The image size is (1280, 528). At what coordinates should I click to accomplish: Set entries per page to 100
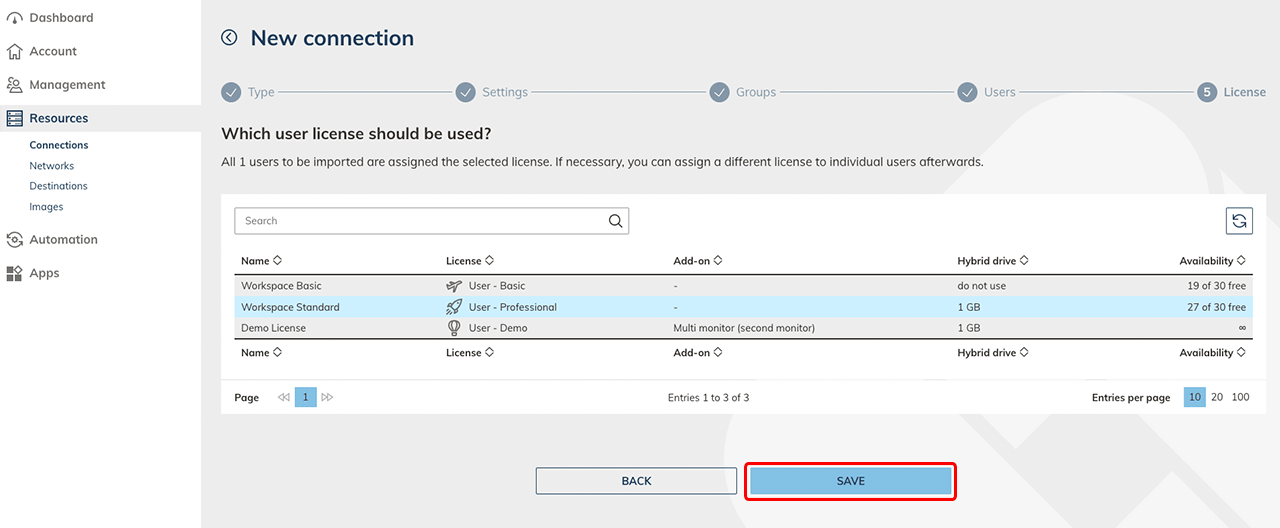tap(1240, 397)
